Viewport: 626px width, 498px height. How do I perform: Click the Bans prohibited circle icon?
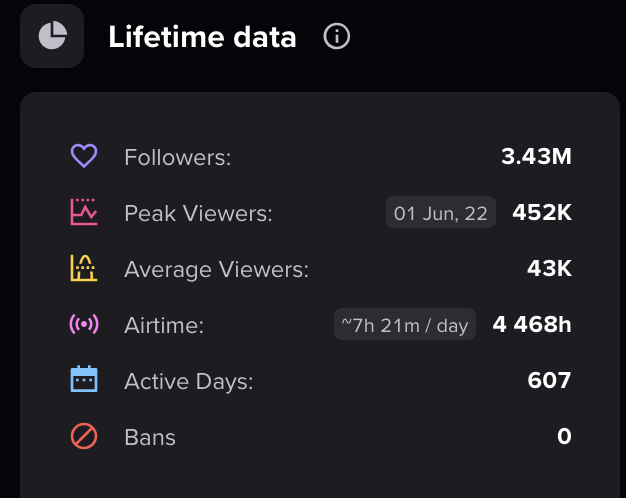click(x=84, y=436)
